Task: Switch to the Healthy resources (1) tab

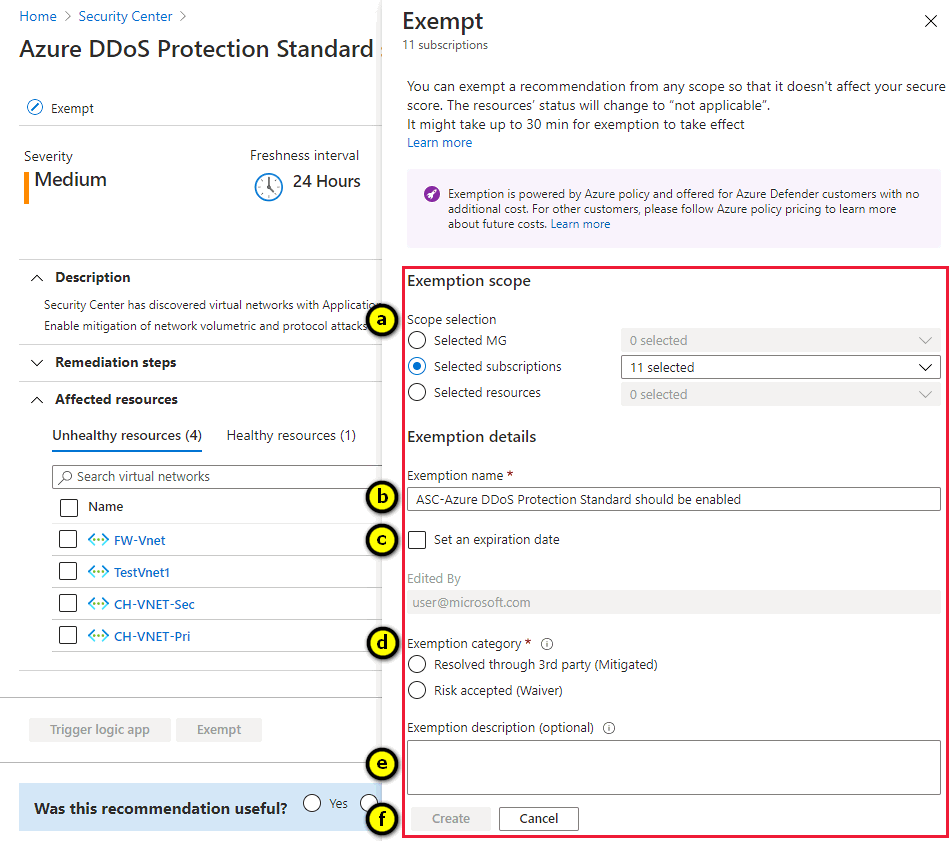Action: point(291,436)
